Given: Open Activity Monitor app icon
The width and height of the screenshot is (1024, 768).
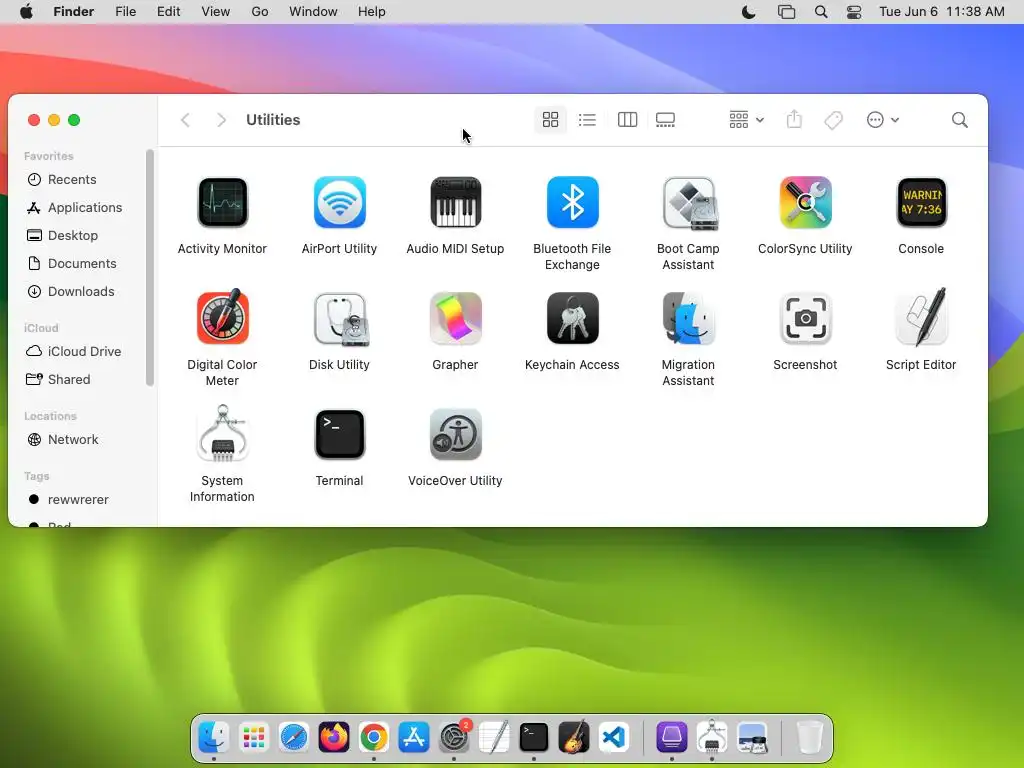Looking at the screenshot, I should (x=222, y=202).
